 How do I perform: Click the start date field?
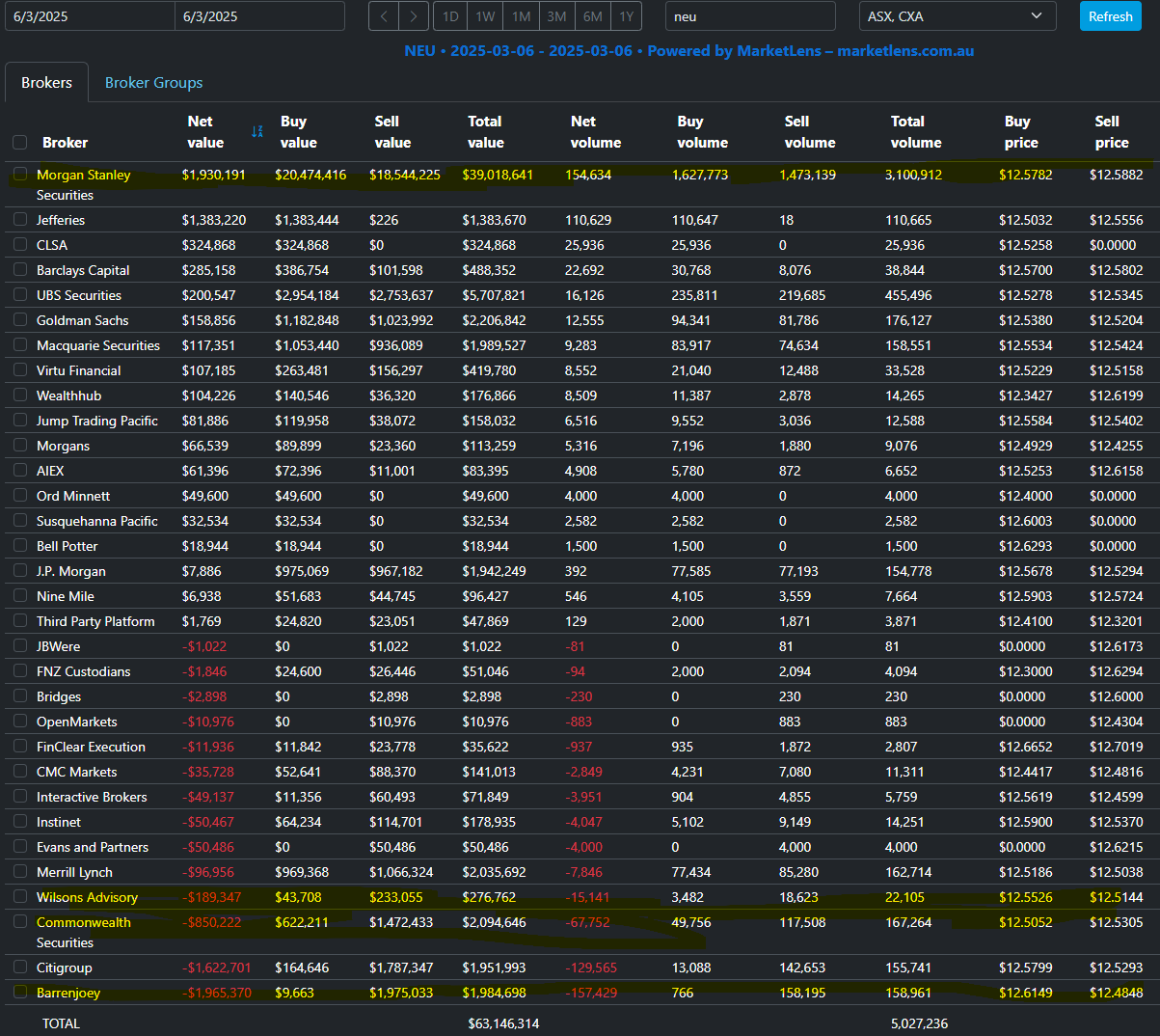(90, 16)
